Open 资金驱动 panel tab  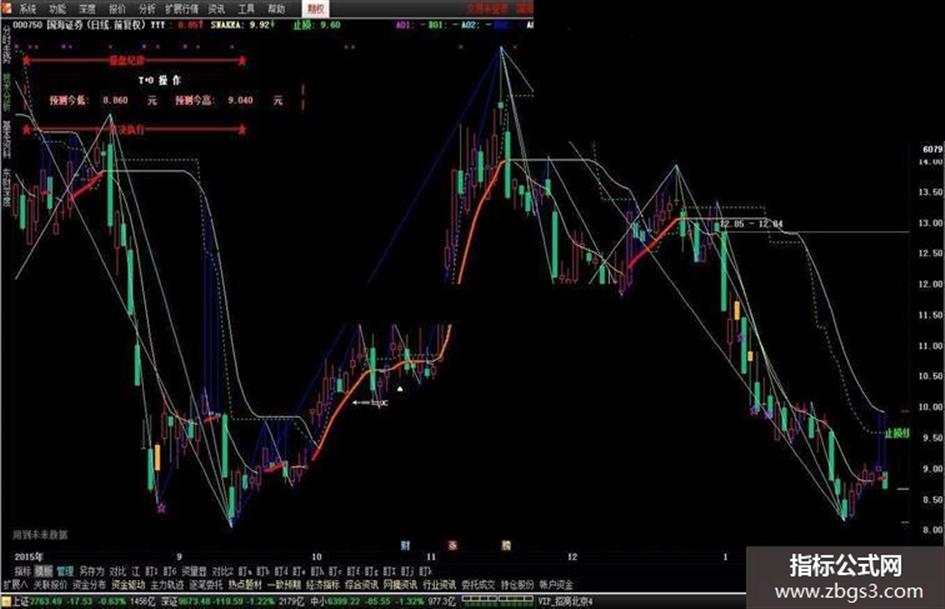(x=128, y=585)
